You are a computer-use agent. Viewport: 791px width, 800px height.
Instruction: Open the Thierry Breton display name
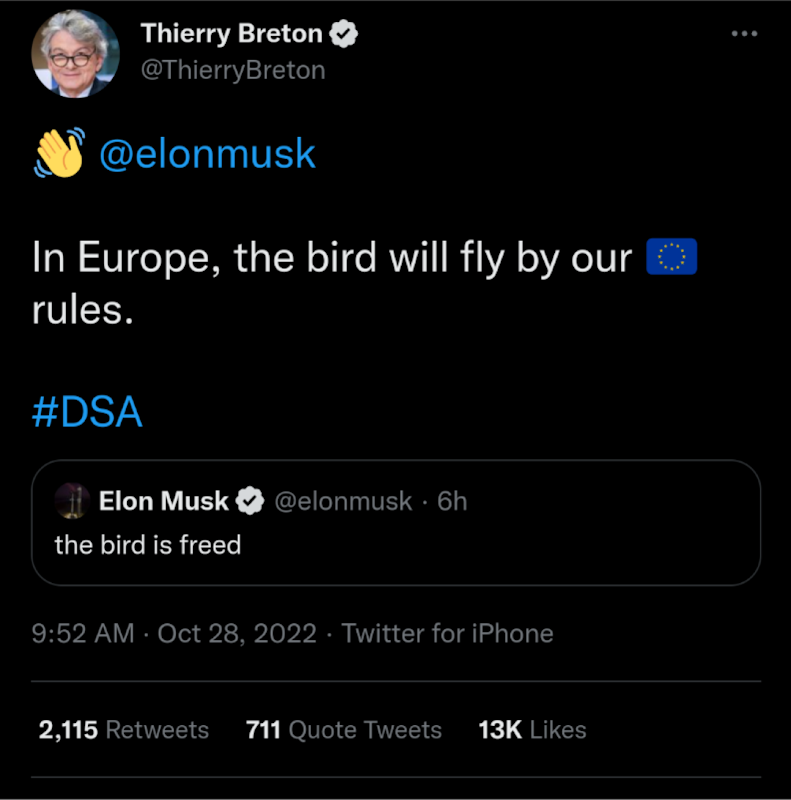click(x=231, y=34)
